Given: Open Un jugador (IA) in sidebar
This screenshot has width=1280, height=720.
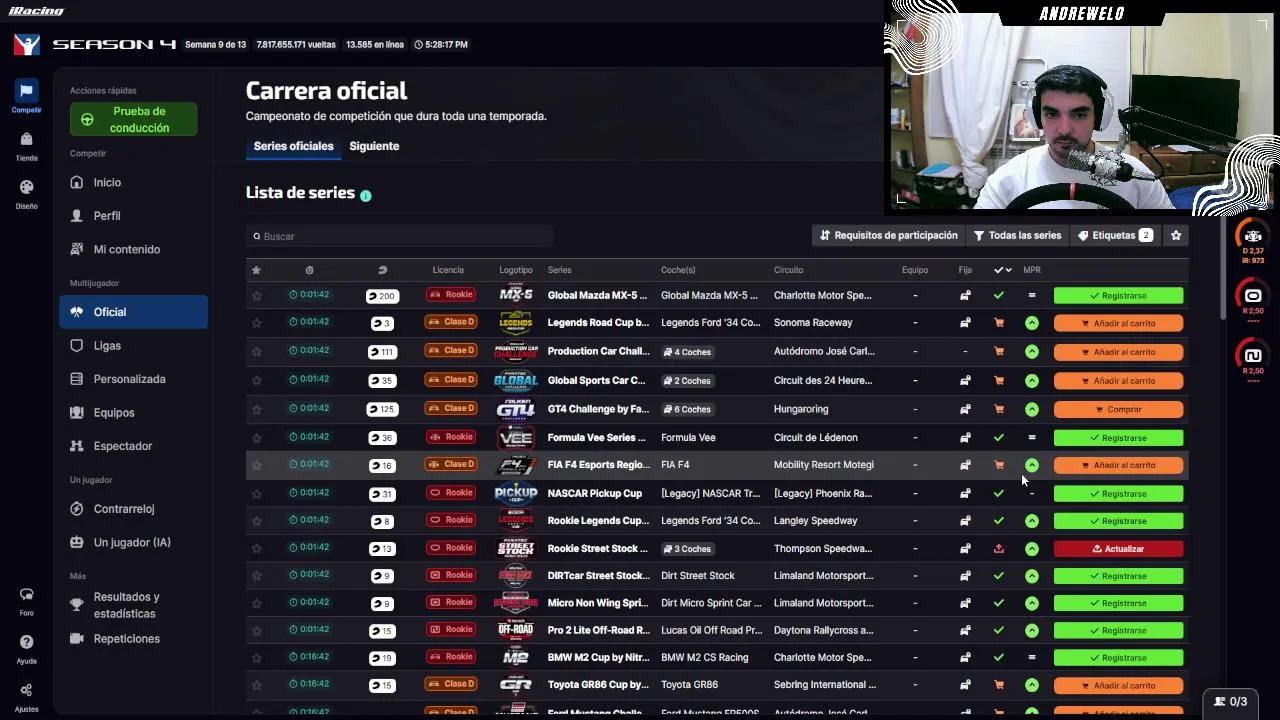Looking at the screenshot, I should (x=133, y=543).
